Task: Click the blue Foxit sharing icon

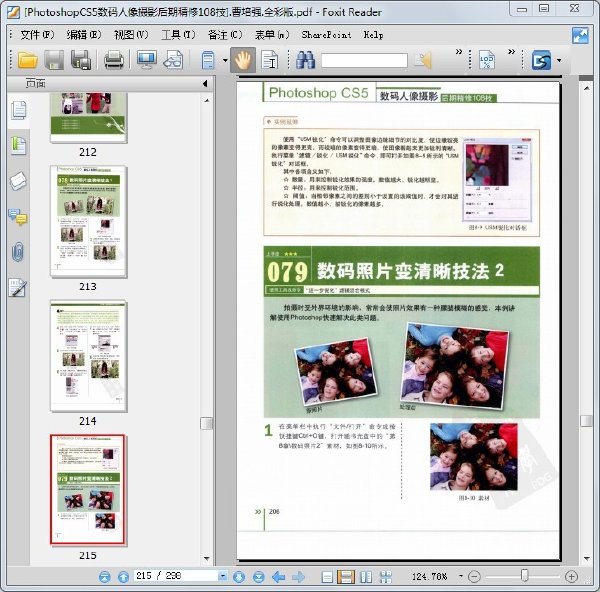Action: (x=541, y=60)
